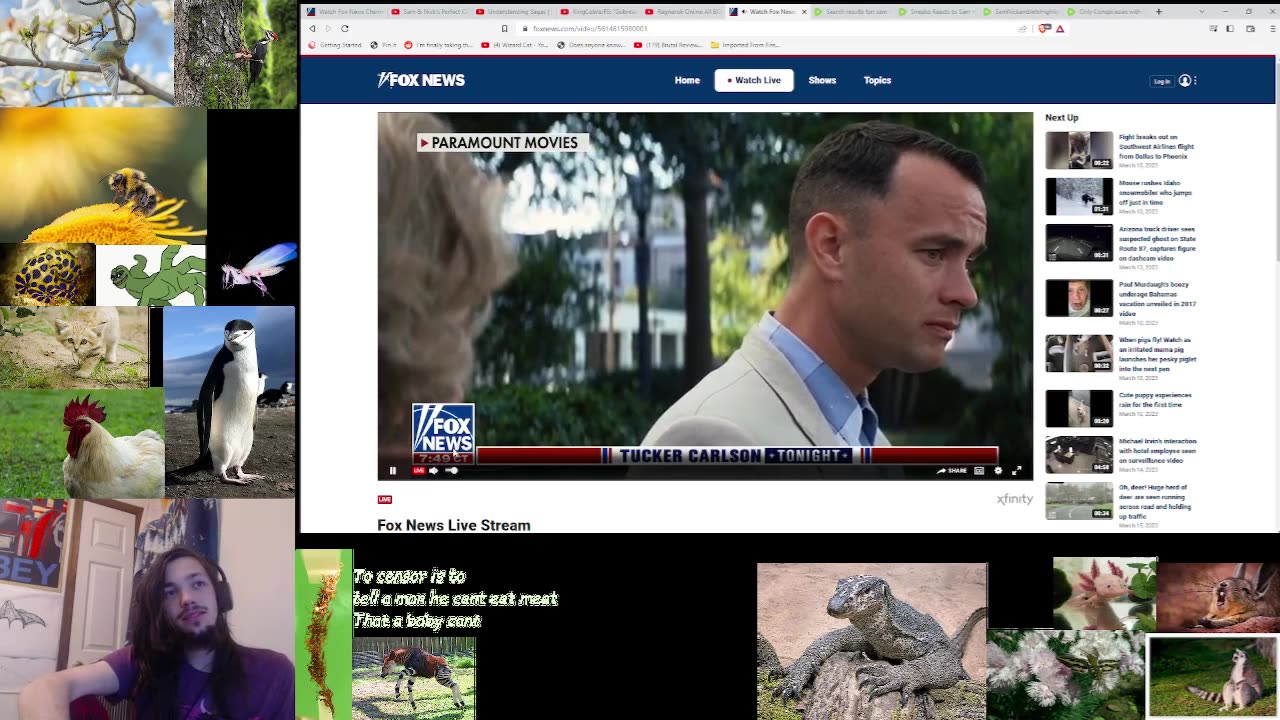Expand the account options kebab menu
The image size is (1280, 720).
[x=1194, y=80]
